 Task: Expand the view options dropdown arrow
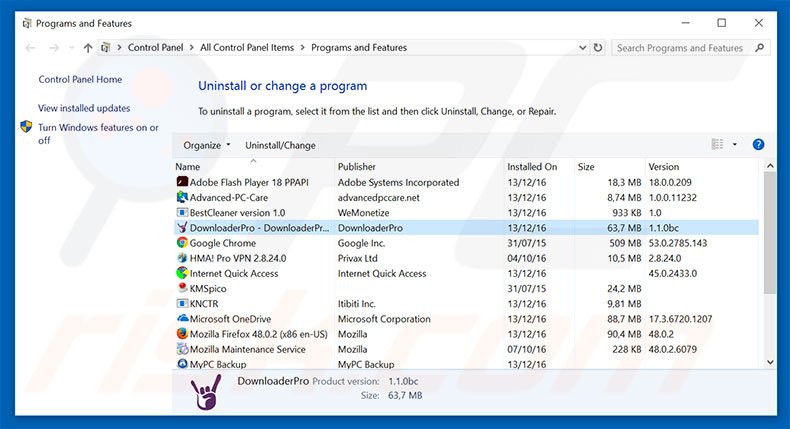(735, 145)
